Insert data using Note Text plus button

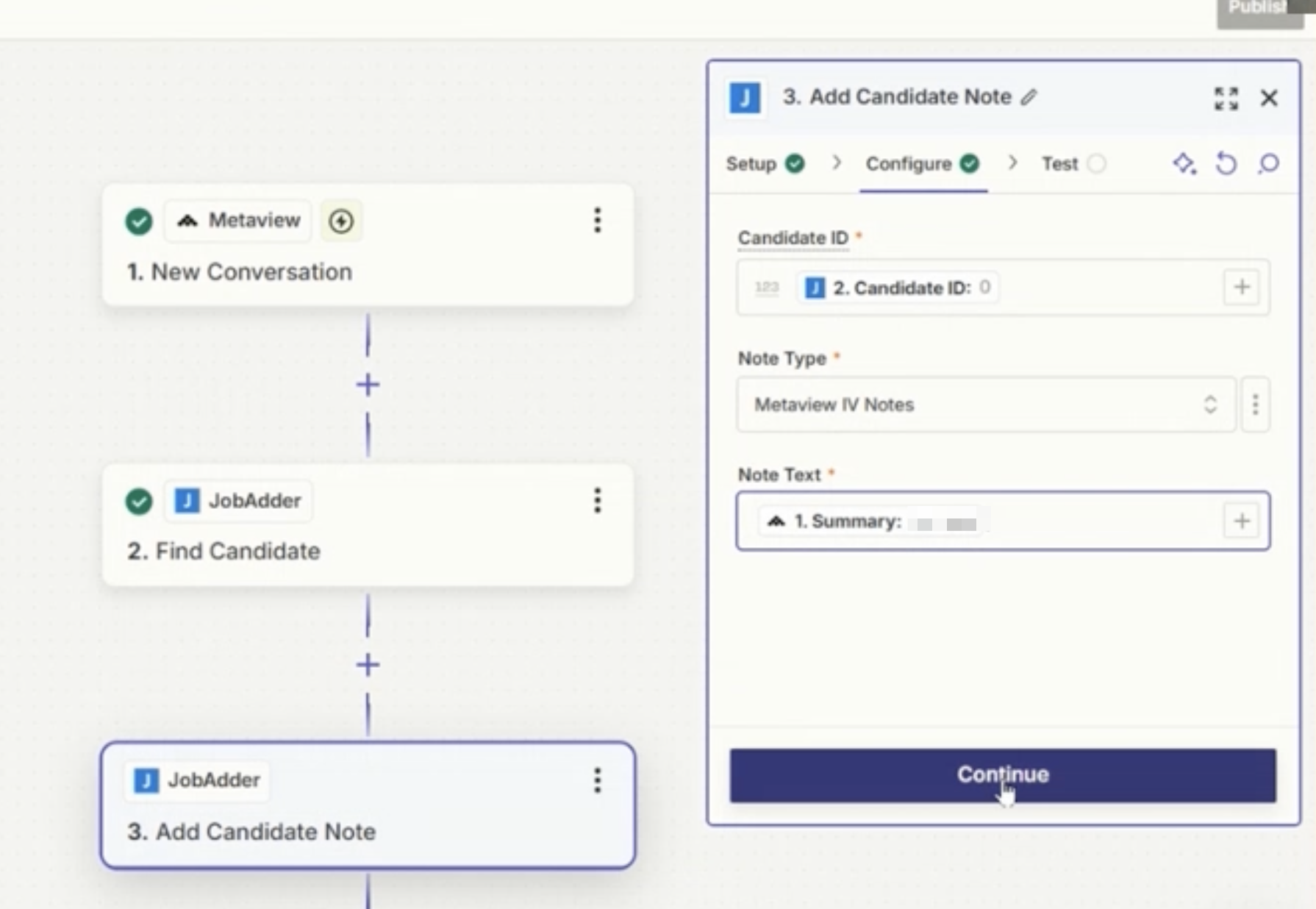[1242, 521]
